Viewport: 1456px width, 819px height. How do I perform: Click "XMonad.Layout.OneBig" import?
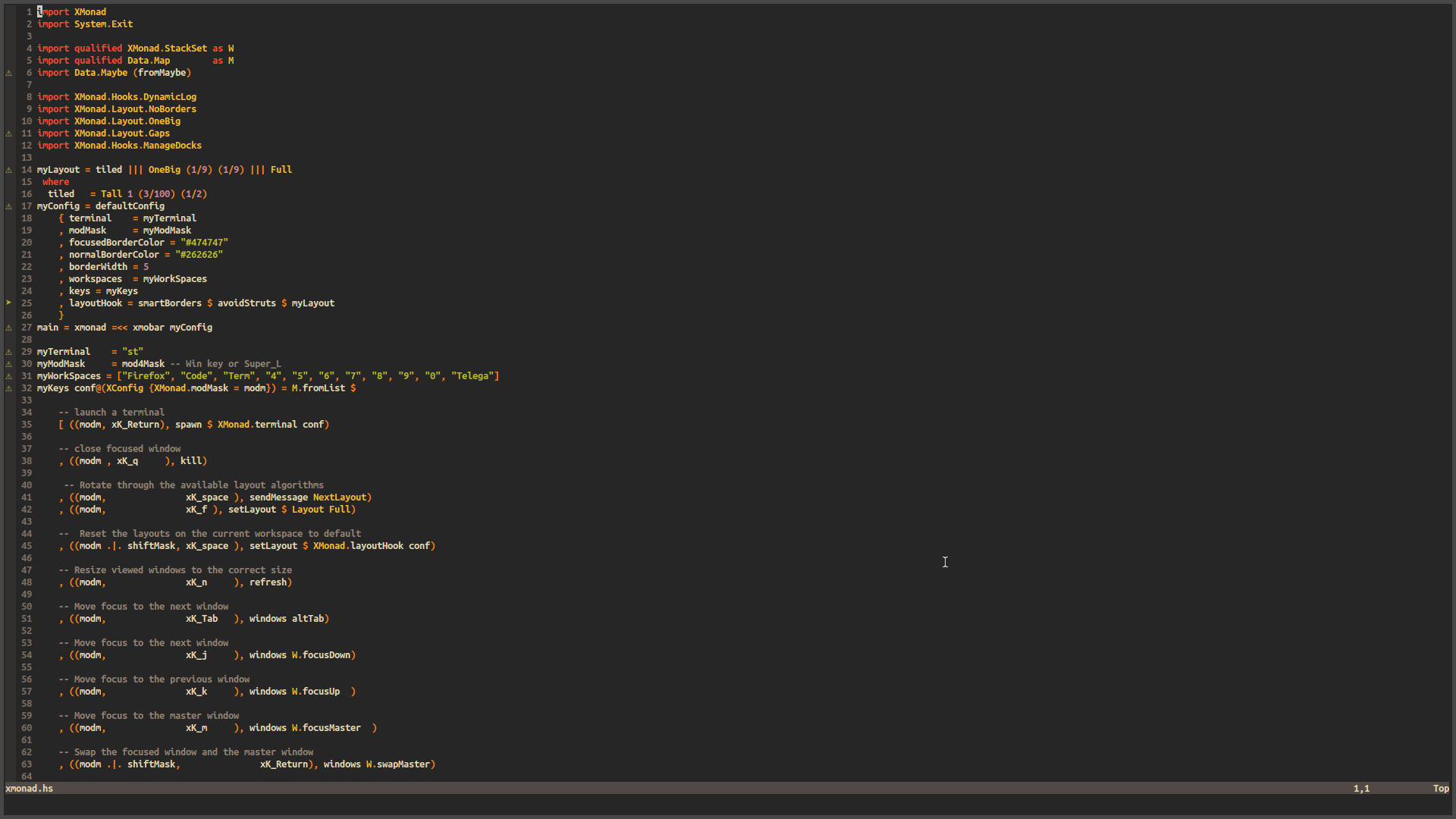click(x=127, y=121)
